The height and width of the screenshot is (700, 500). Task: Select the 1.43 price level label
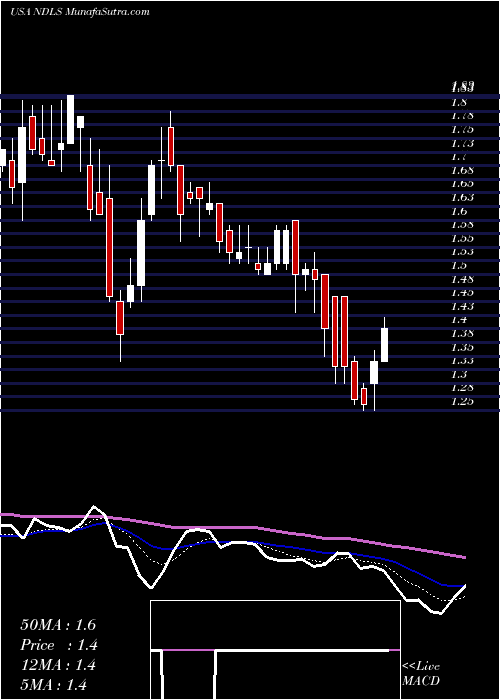tap(463, 307)
